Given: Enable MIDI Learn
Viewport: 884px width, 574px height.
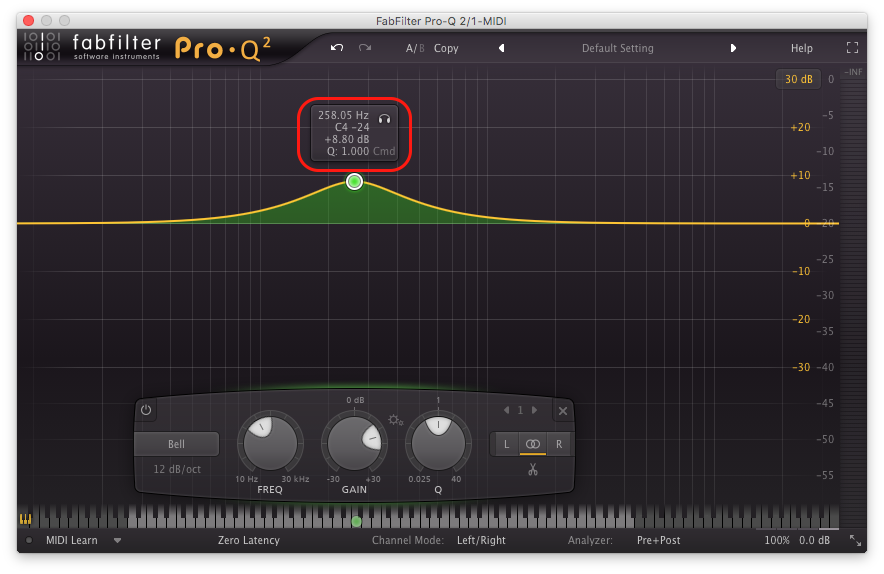Looking at the screenshot, I should pos(72,540).
